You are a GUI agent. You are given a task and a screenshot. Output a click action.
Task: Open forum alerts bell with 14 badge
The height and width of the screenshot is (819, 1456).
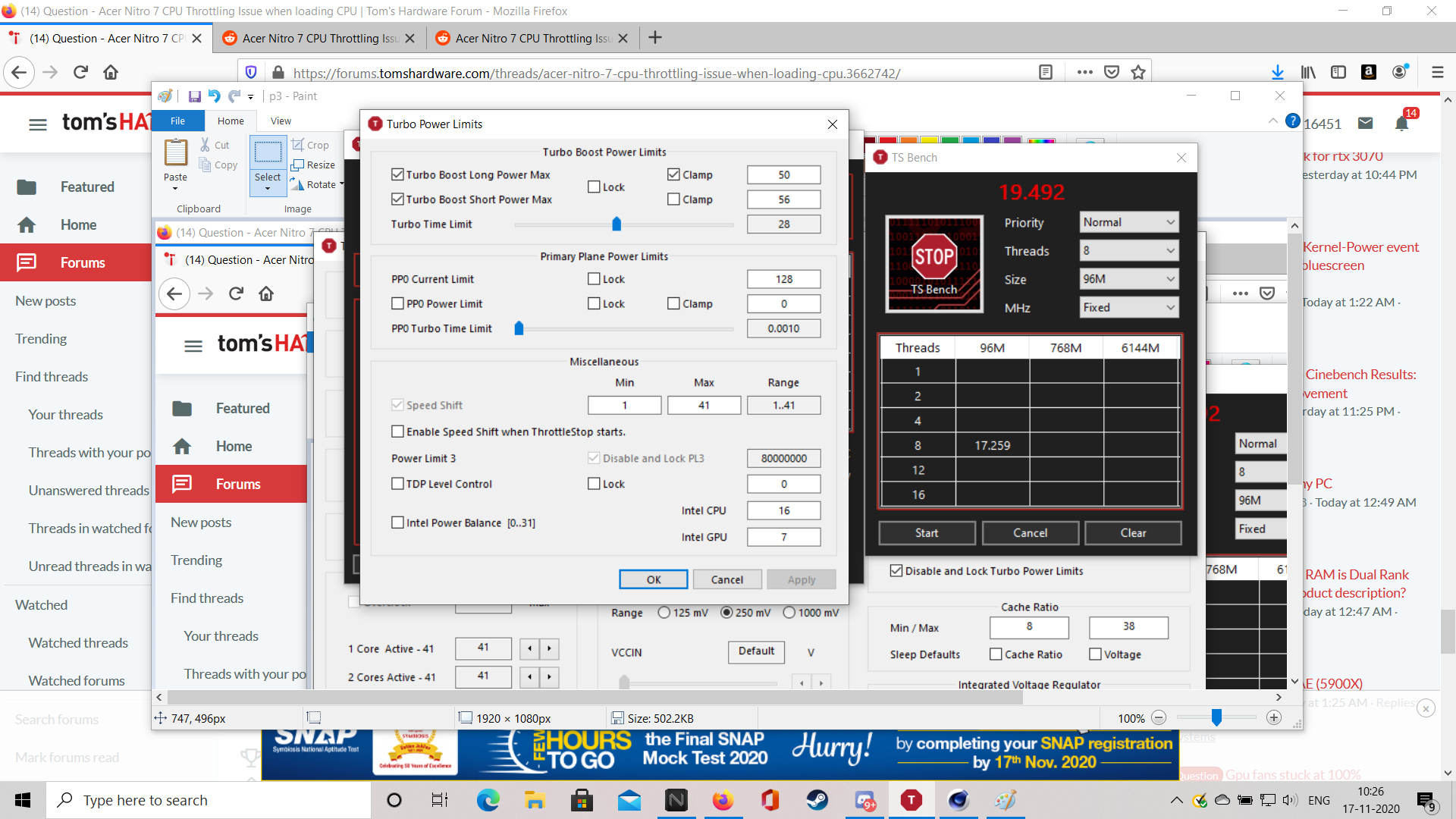coord(1402,123)
